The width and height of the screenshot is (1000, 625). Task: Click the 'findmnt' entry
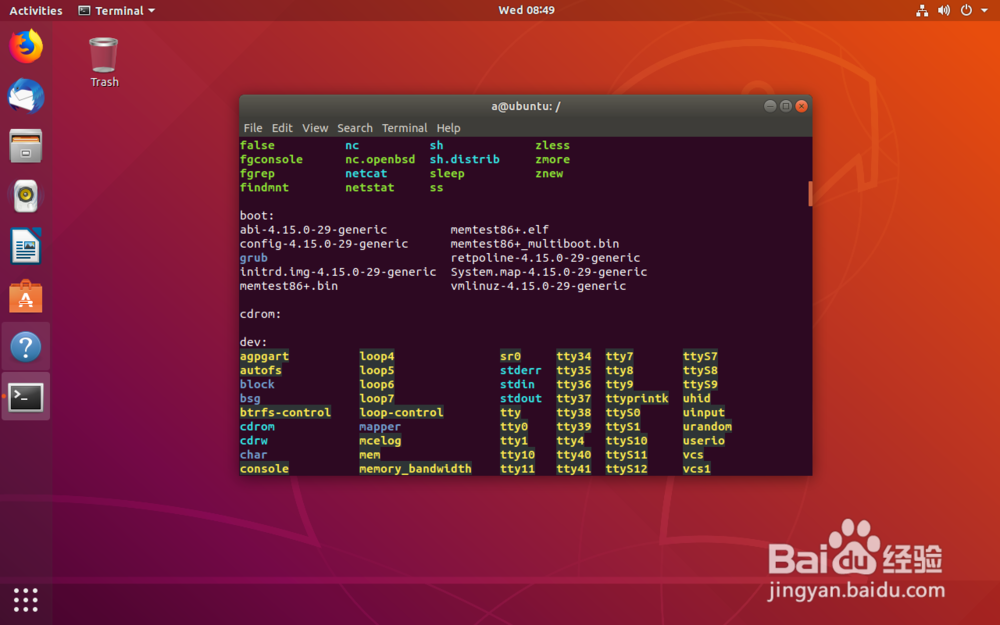click(x=264, y=188)
